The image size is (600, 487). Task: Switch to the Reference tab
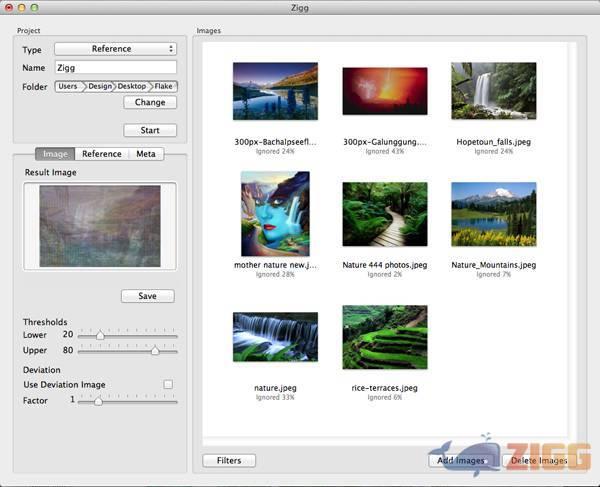coord(102,154)
